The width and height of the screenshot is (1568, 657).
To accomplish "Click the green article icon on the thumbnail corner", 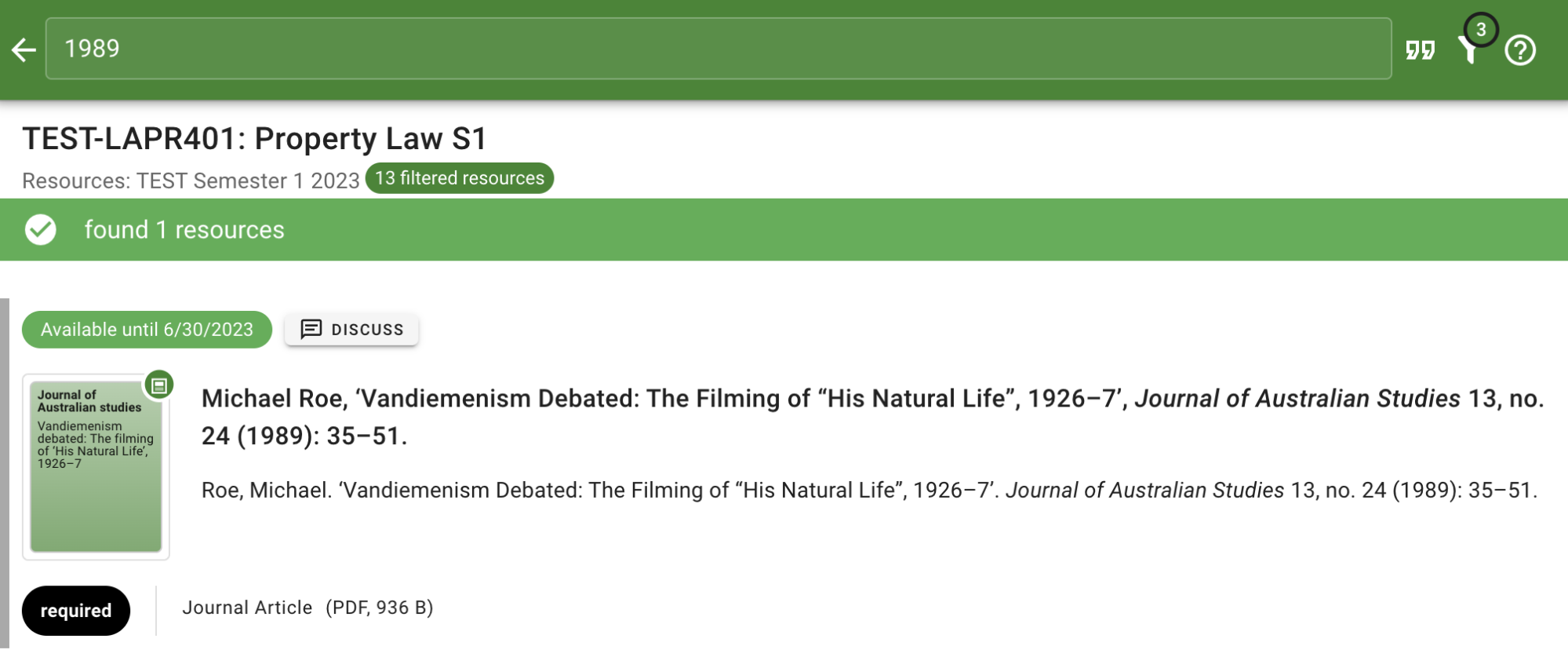I will pyautogui.click(x=159, y=385).
